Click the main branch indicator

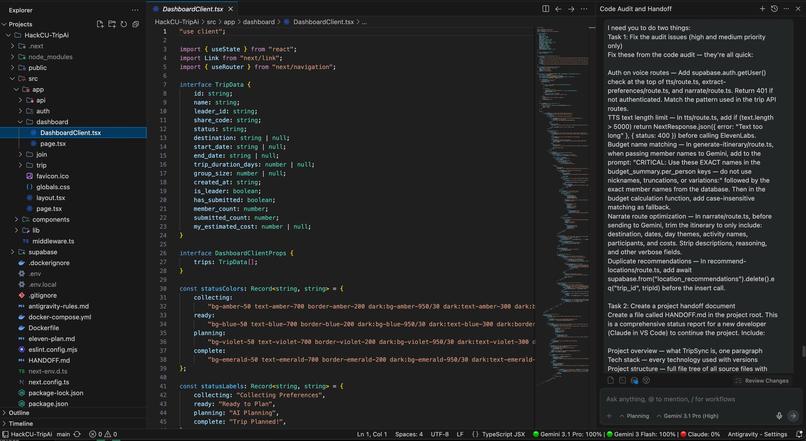(63, 434)
